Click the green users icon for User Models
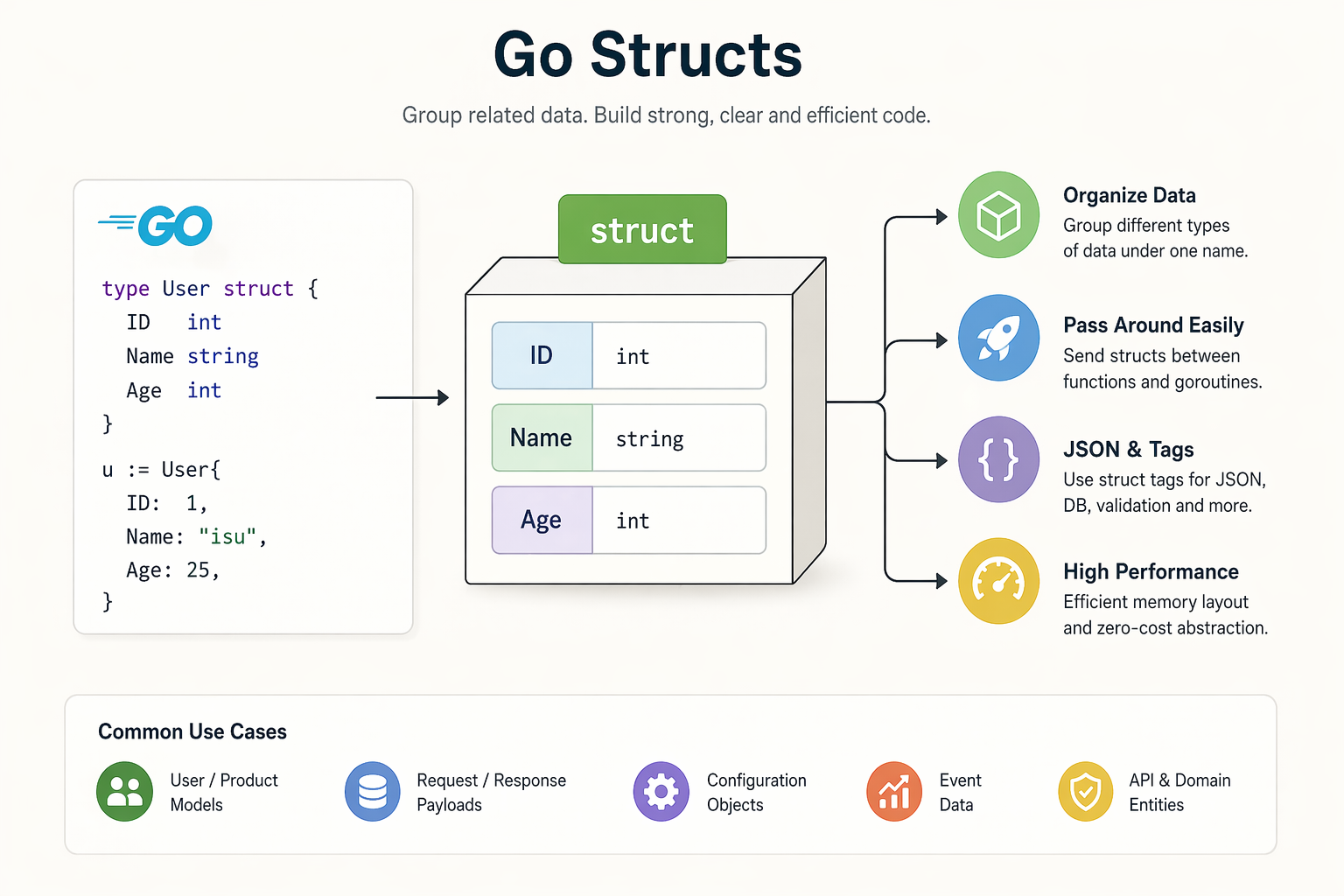 (124, 791)
